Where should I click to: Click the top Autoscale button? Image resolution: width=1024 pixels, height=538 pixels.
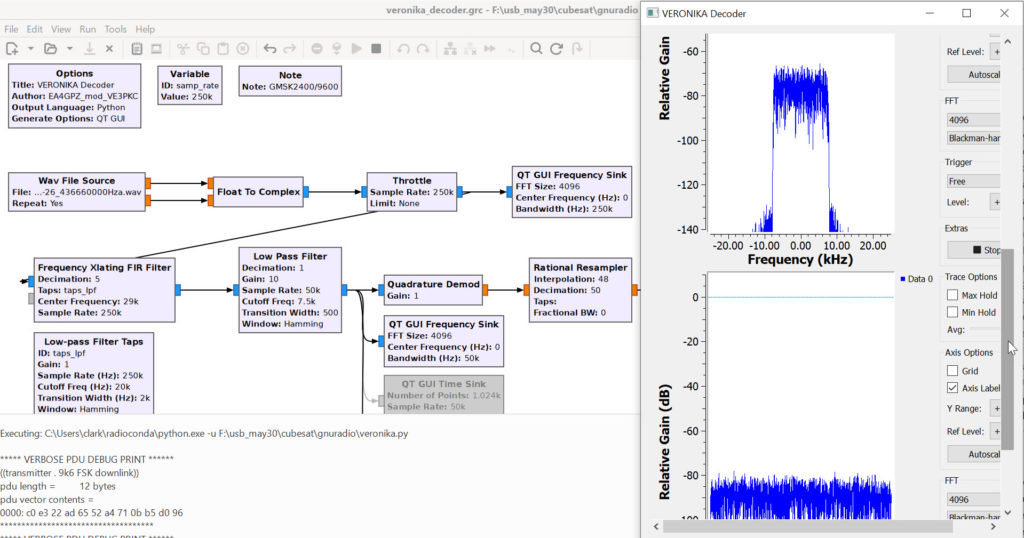coord(974,74)
